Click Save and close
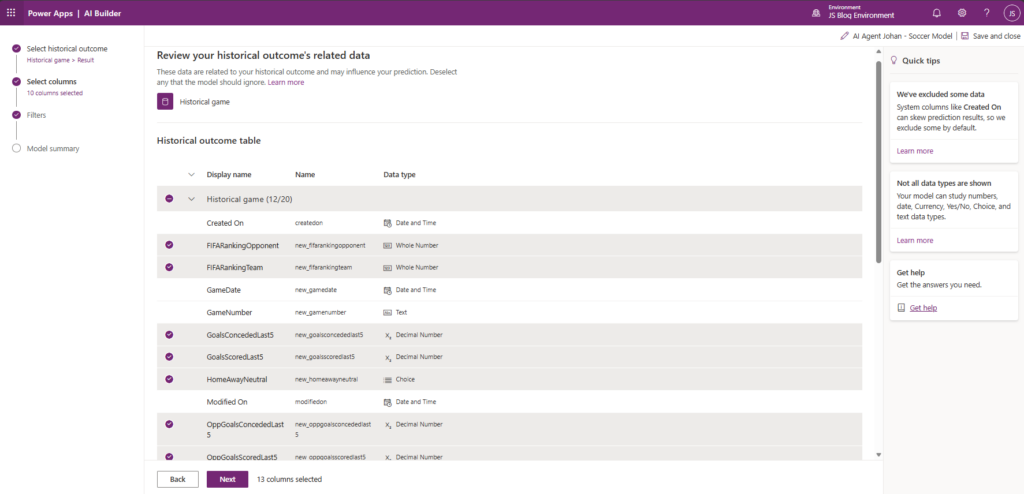 (990, 36)
